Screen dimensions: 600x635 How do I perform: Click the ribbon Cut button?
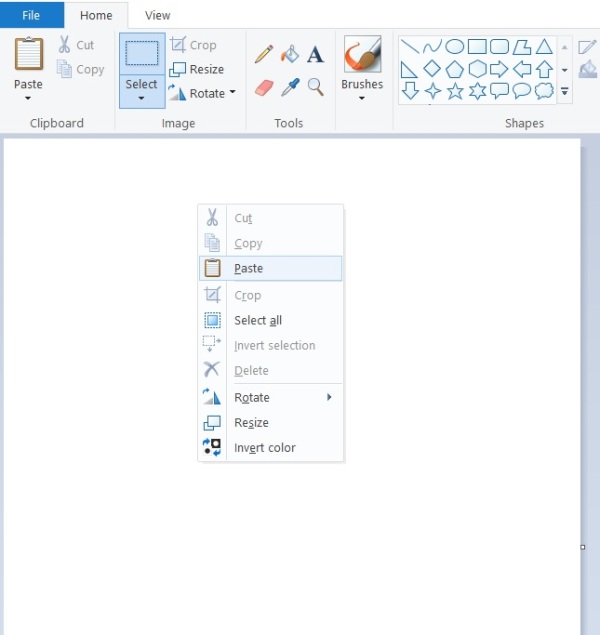click(x=76, y=45)
